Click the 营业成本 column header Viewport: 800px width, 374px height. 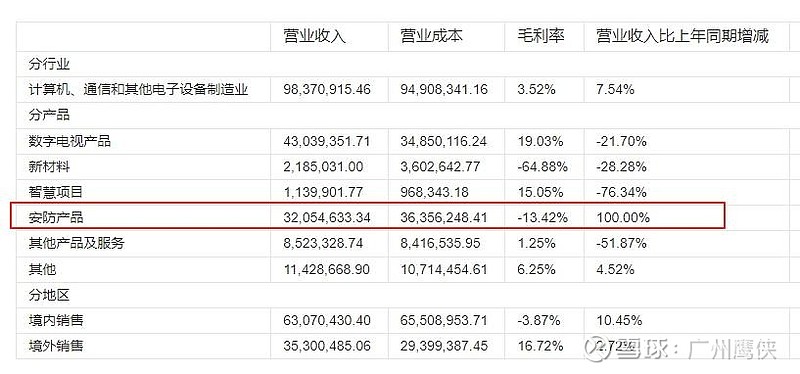[432, 36]
